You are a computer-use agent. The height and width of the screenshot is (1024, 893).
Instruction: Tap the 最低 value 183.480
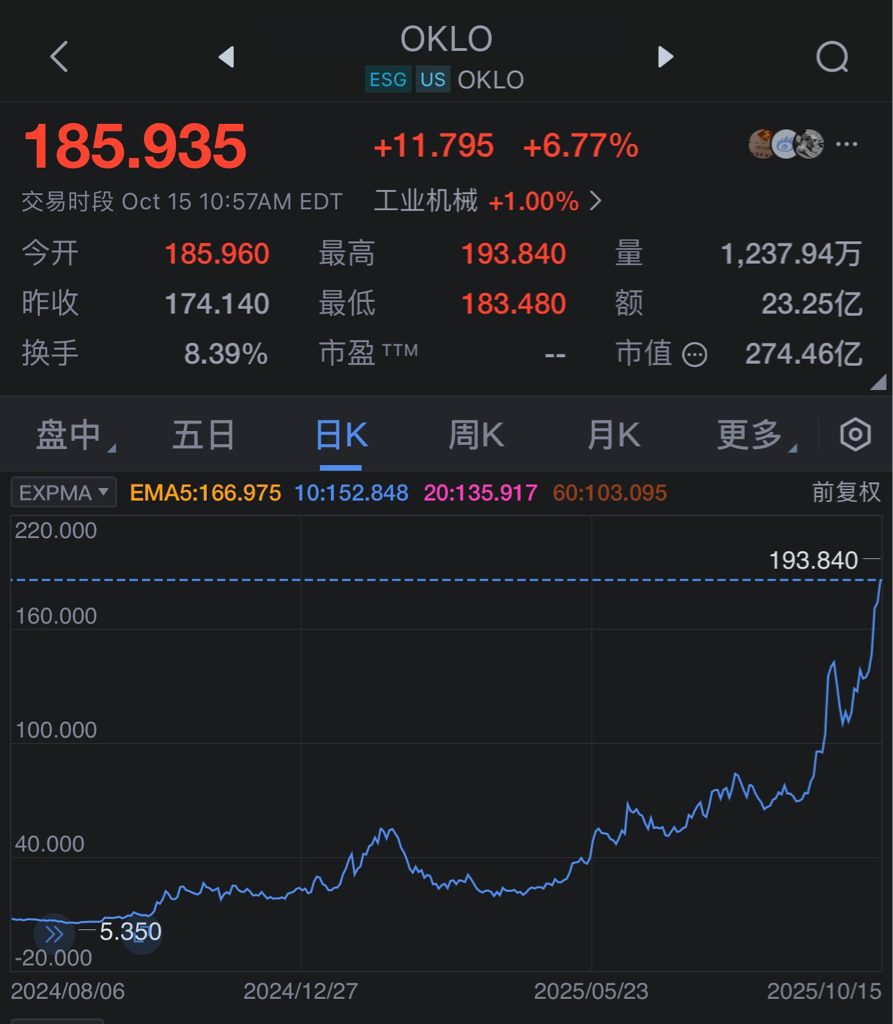[513, 304]
